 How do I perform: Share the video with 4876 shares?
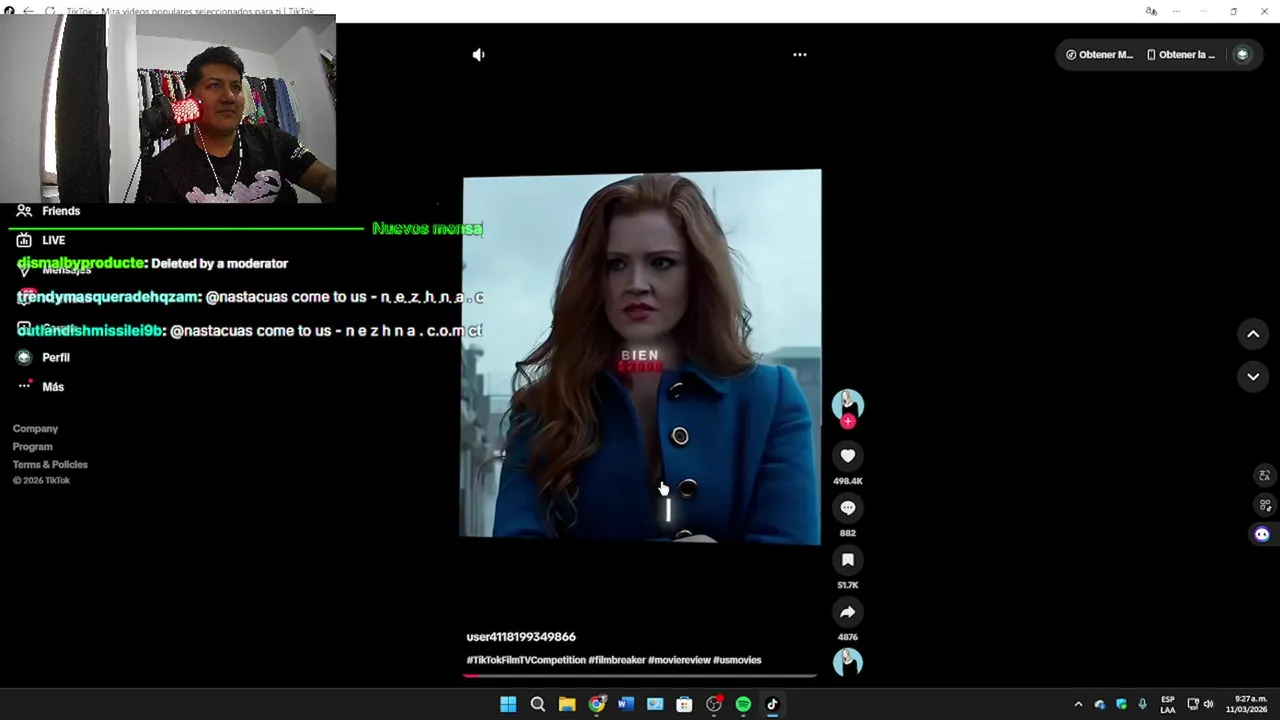click(848, 612)
